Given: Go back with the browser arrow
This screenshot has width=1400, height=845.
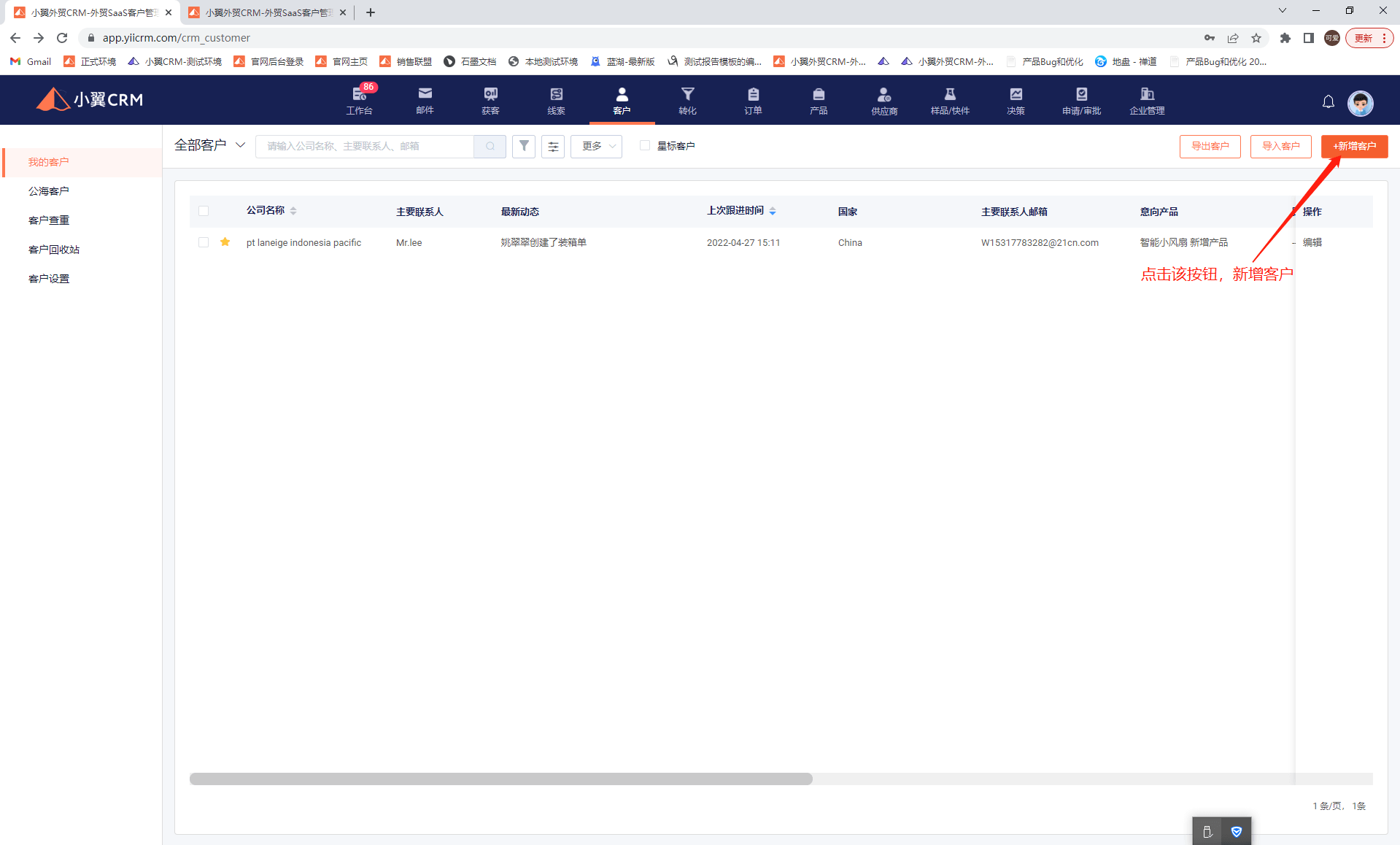Looking at the screenshot, I should 15,38.
